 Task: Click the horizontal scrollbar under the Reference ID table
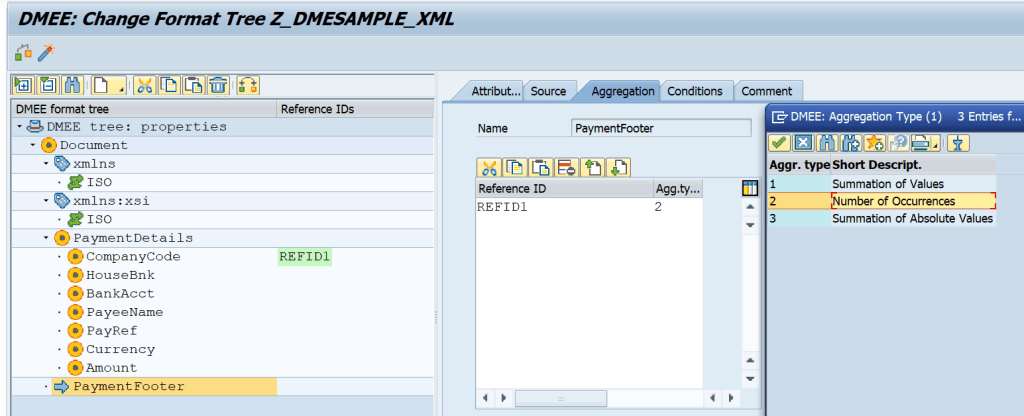[561, 398]
